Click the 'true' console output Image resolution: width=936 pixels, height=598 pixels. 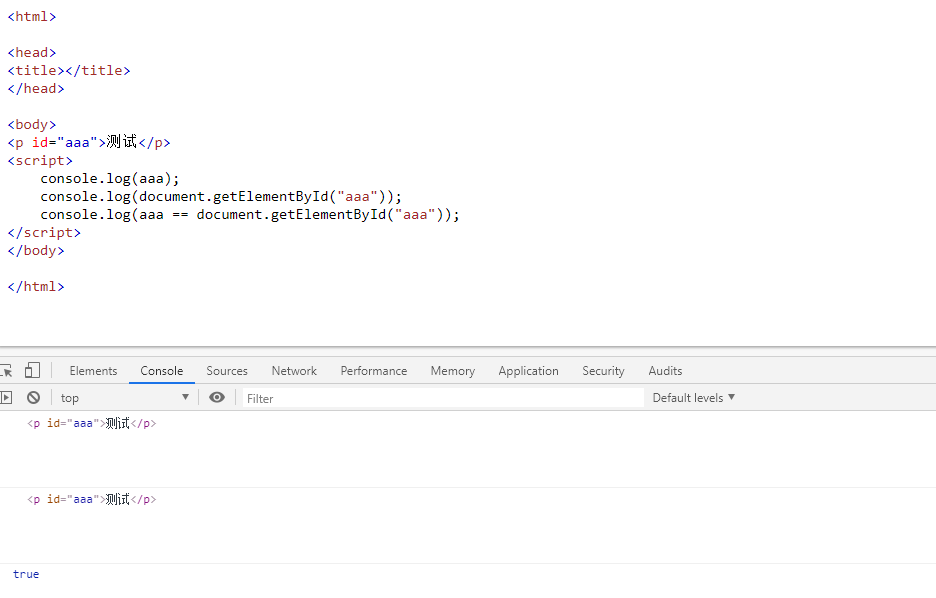[x=26, y=574]
